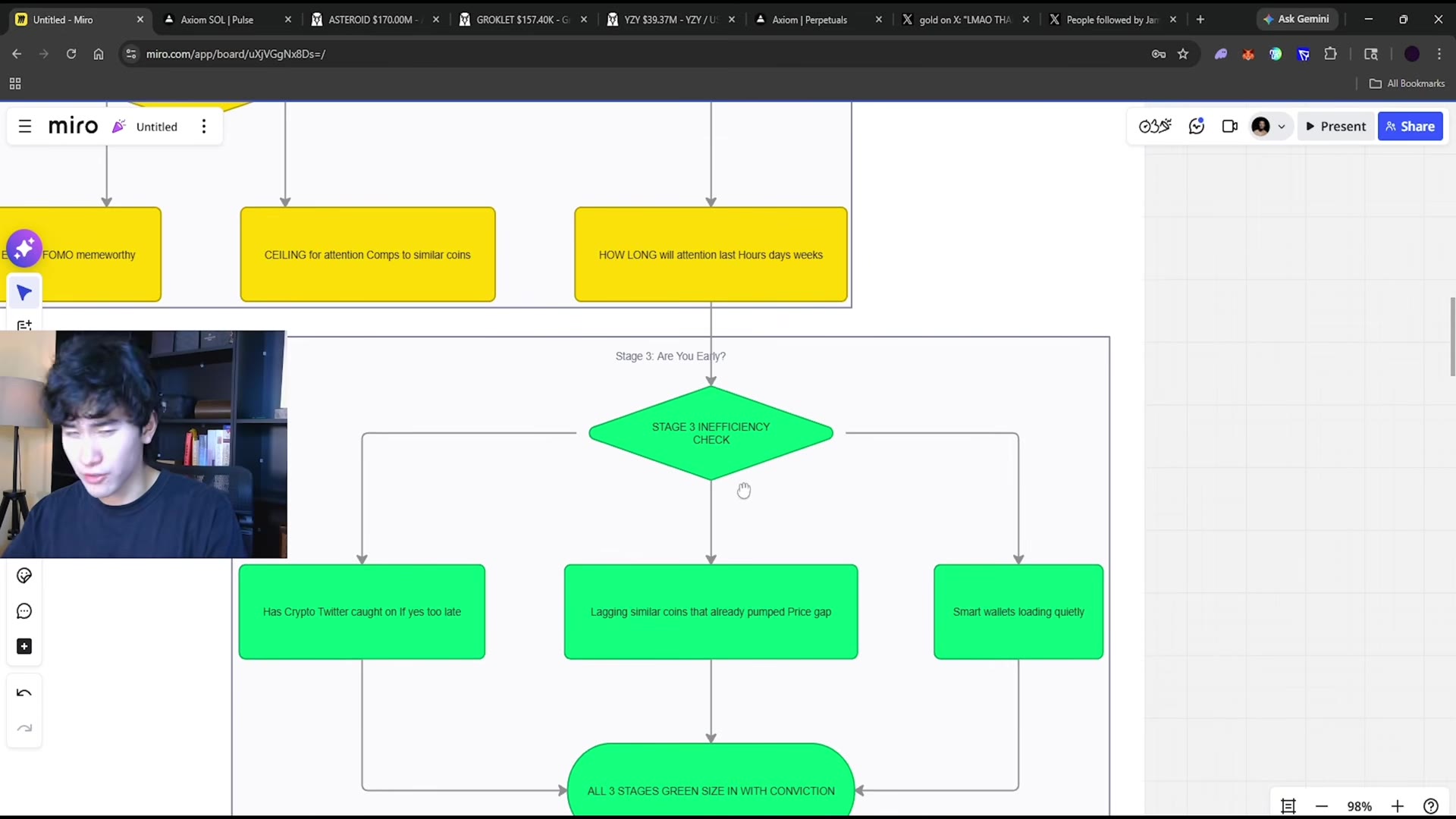This screenshot has width=1456, height=819.
Task: Start a video call on the board
Action: (x=1230, y=127)
